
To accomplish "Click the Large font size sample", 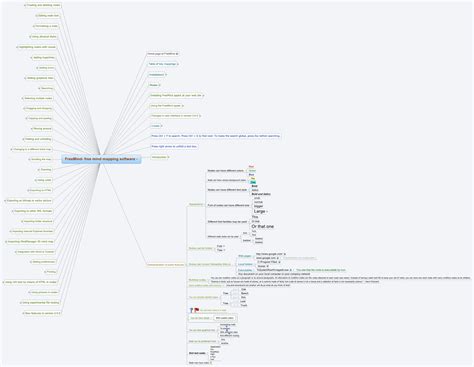I will 260,211.
